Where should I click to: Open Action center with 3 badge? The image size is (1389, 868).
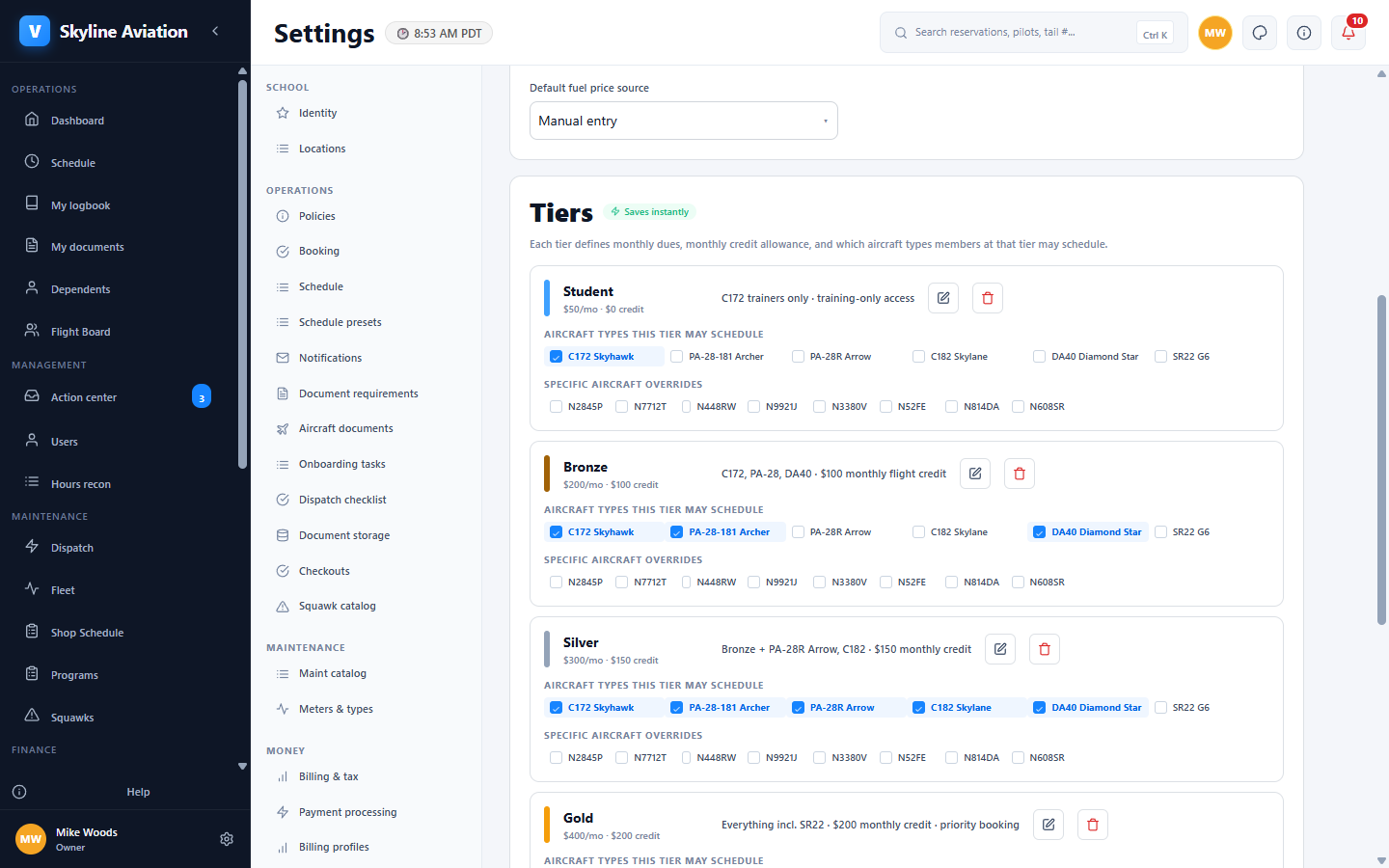click(x=119, y=396)
